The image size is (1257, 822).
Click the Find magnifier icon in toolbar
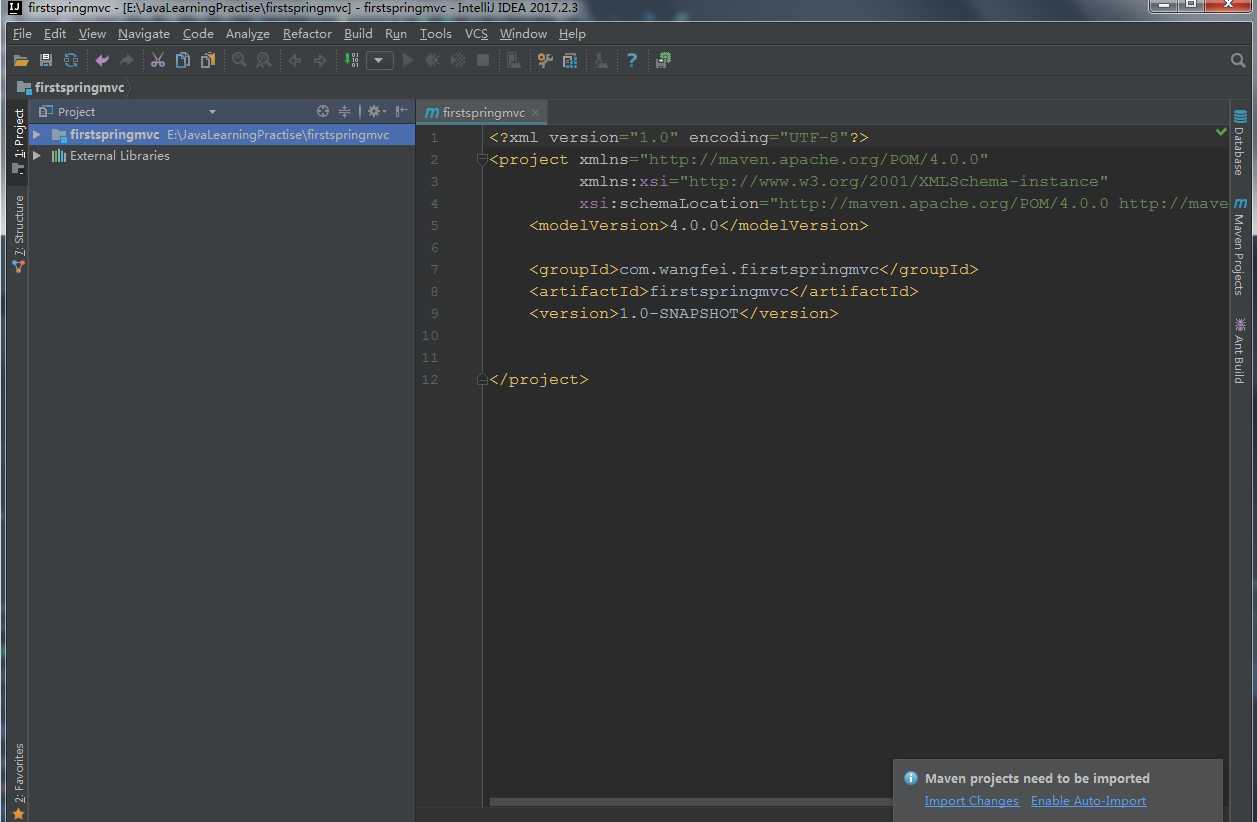coord(239,60)
